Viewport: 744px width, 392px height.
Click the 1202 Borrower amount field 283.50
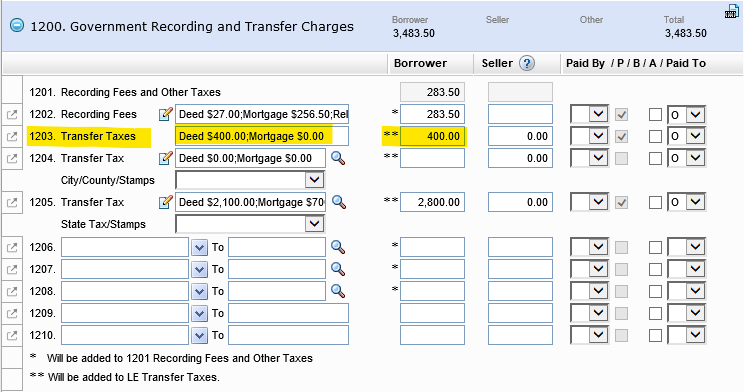[432, 114]
